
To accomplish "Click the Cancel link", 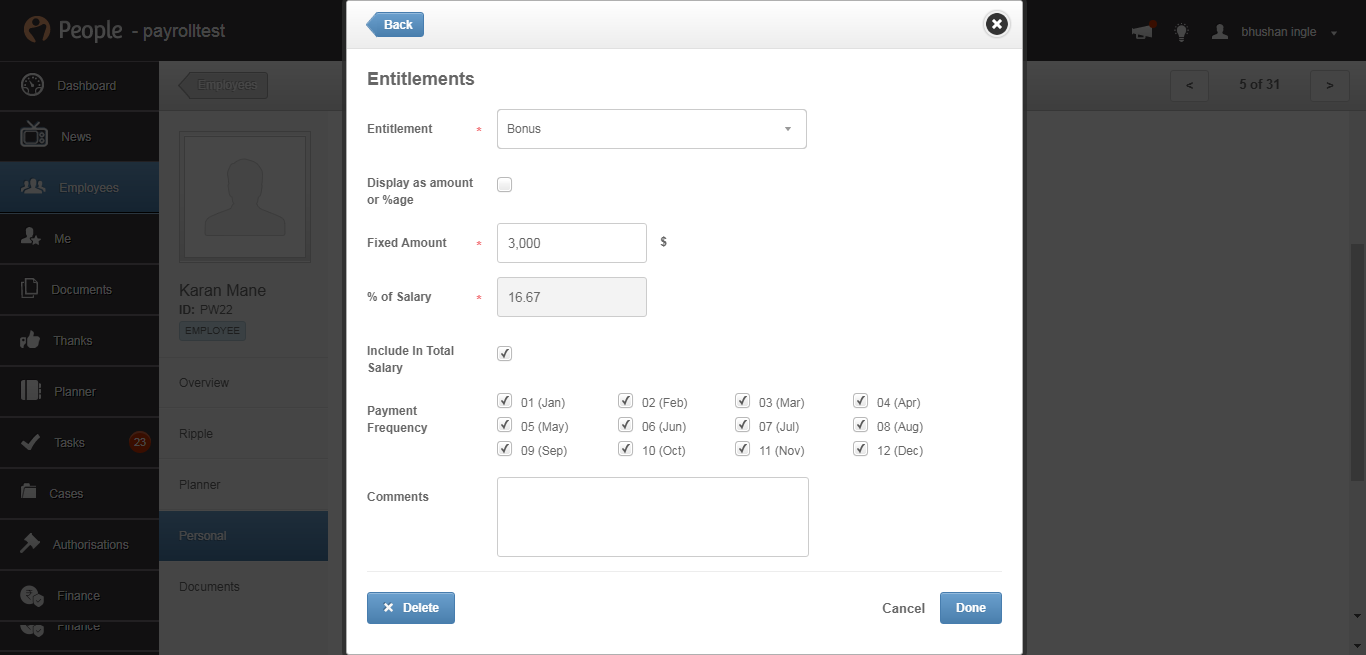I will coord(903,608).
